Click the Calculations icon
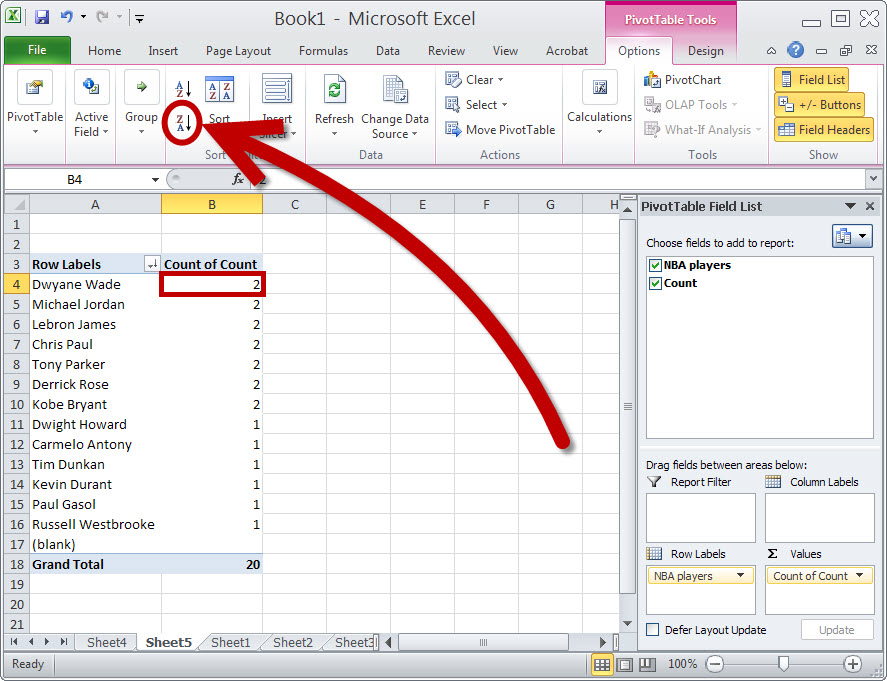This screenshot has height=681, width=887. tap(600, 87)
